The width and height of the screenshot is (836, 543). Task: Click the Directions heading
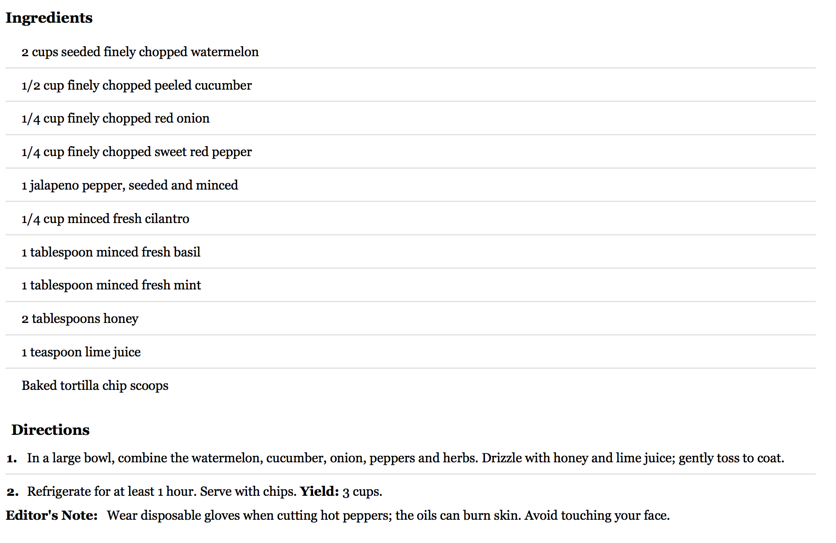[x=50, y=430]
